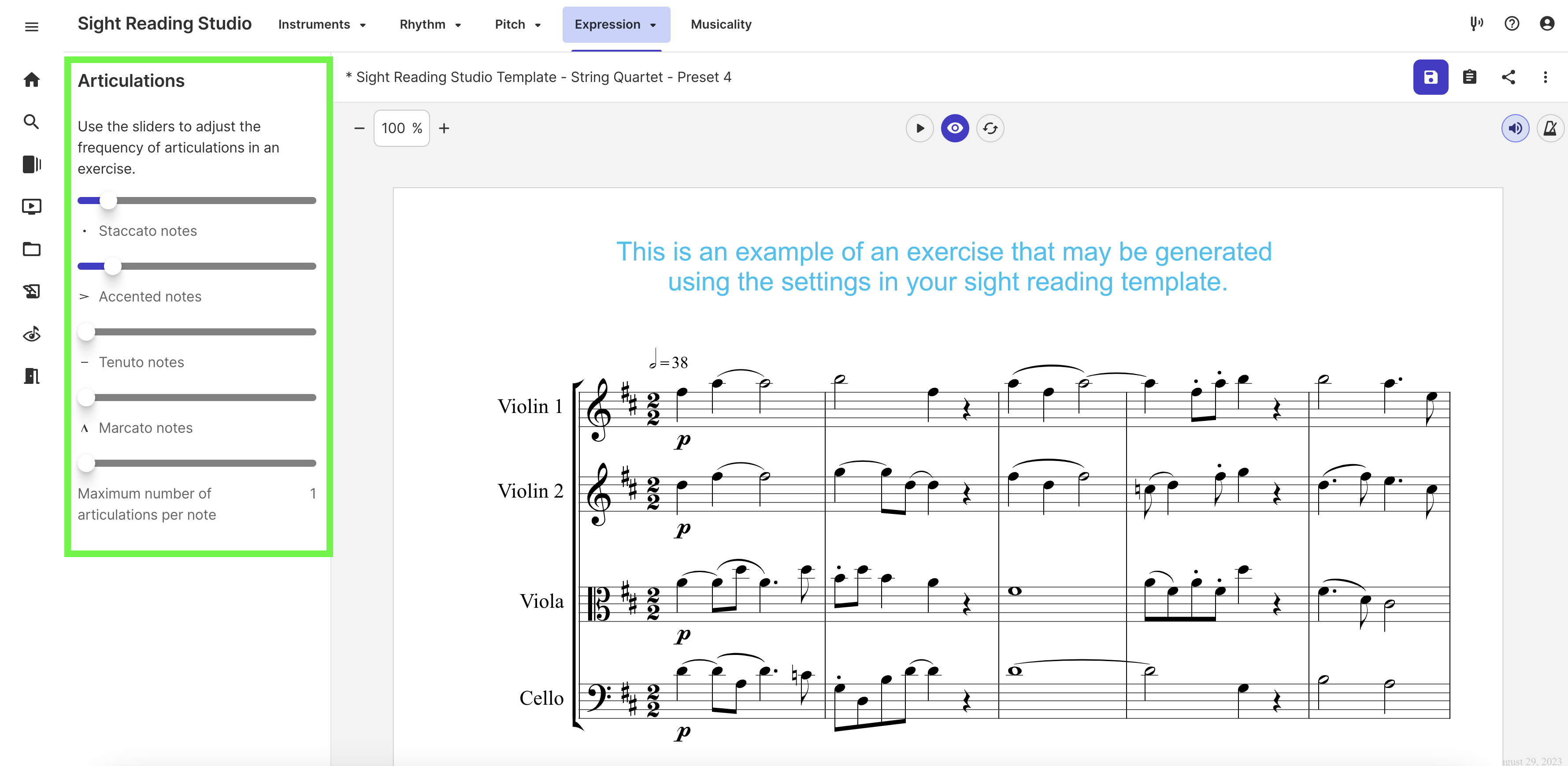The width and height of the screenshot is (1568, 766).
Task: Click the max articulations per note slider
Action: coord(196,463)
